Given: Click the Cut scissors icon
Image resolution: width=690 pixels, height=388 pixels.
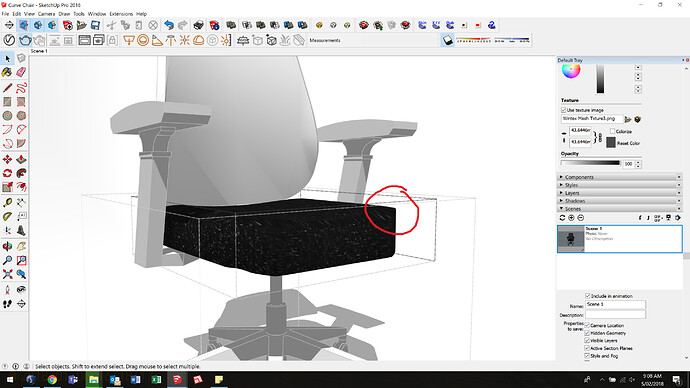Looking at the screenshot, I should click(112, 25).
